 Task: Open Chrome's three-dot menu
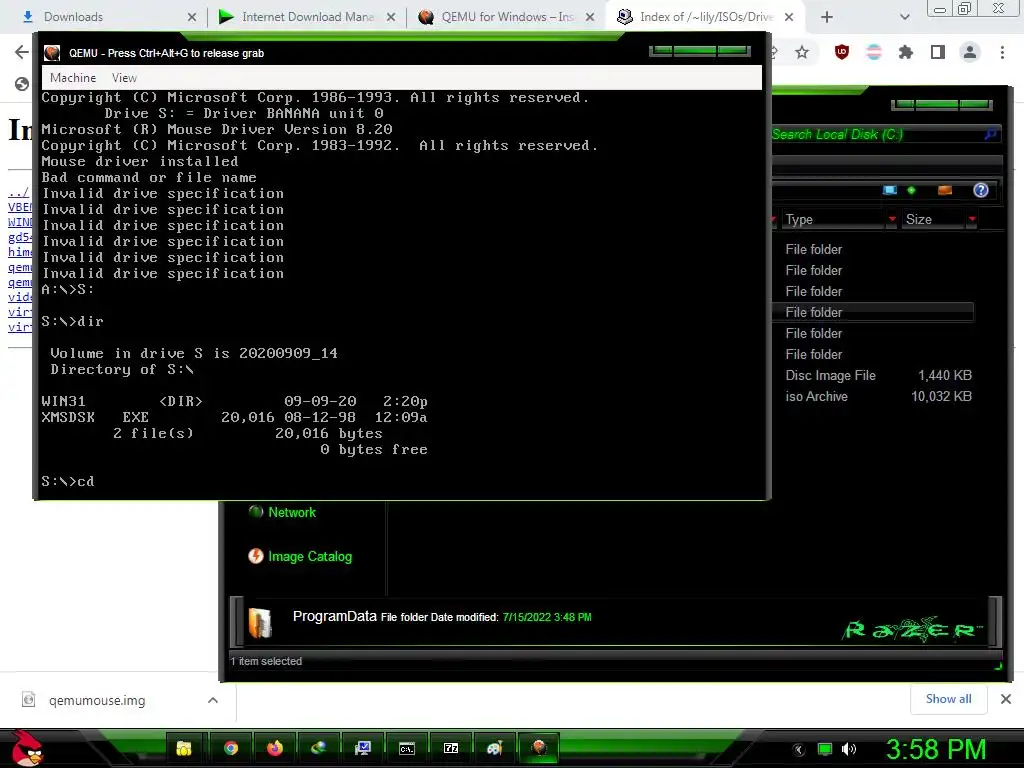click(1002, 52)
